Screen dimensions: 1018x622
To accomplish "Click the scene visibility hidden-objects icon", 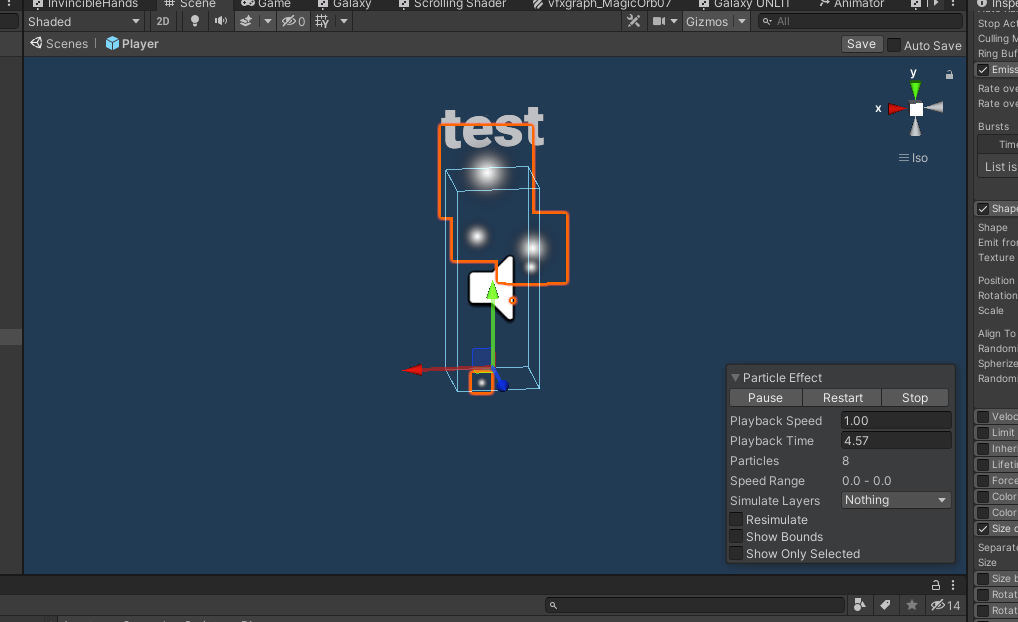I will point(293,21).
